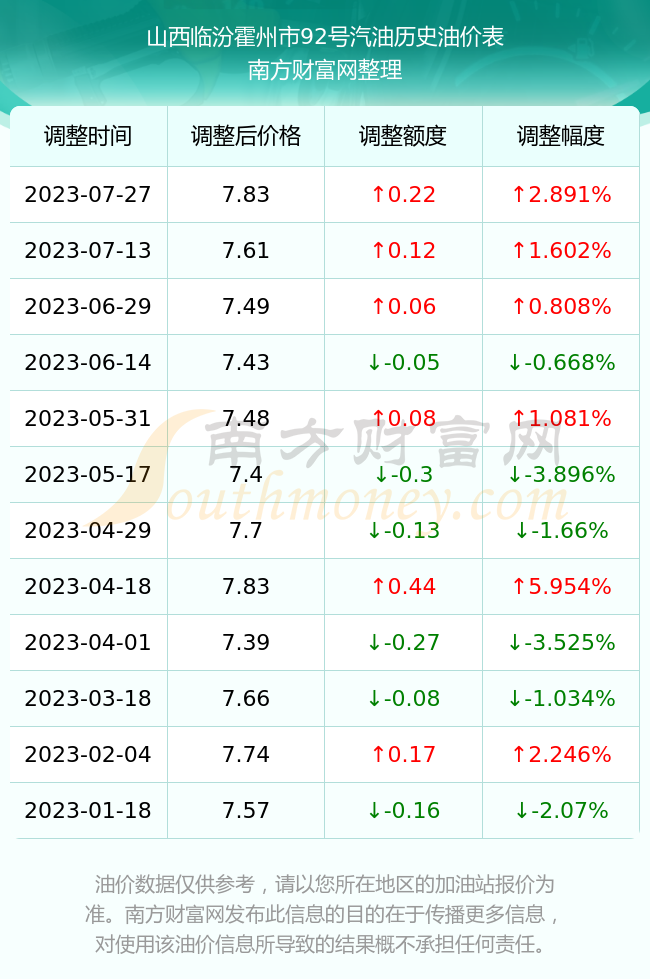Screen dimensions: 650x980
Task: Click the ↑5.954% percentage value
Action: click(x=561, y=586)
